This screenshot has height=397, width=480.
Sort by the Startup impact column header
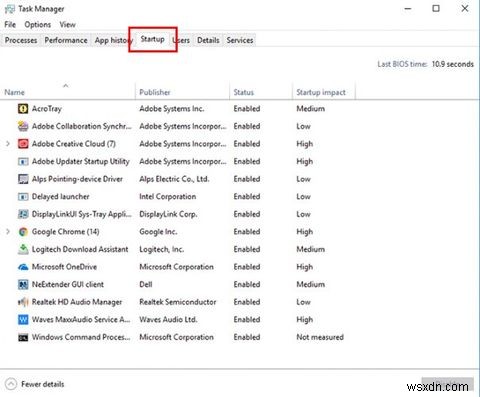coord(324,92)
